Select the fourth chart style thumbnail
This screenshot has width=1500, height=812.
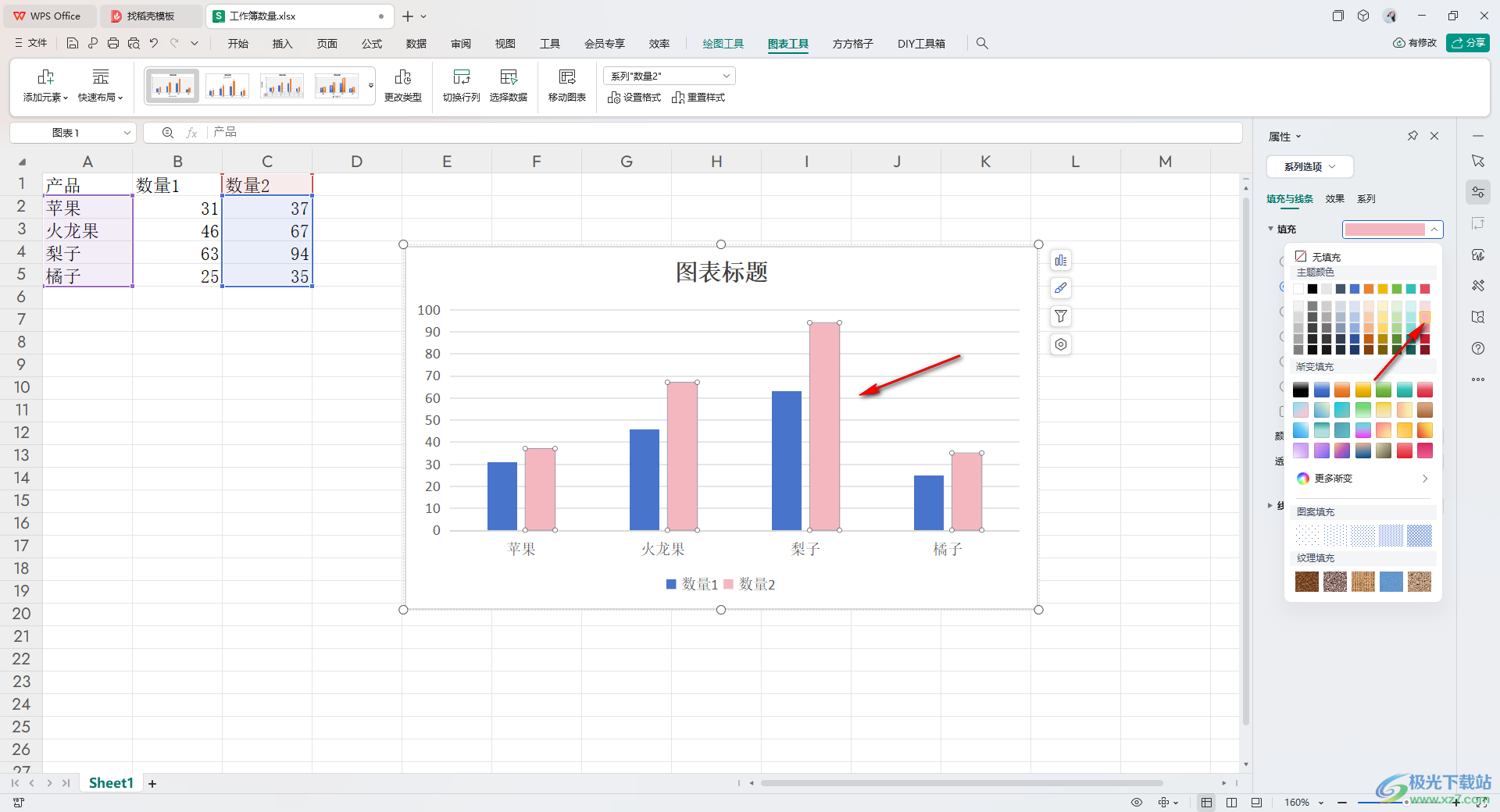(x=337, y=86)
